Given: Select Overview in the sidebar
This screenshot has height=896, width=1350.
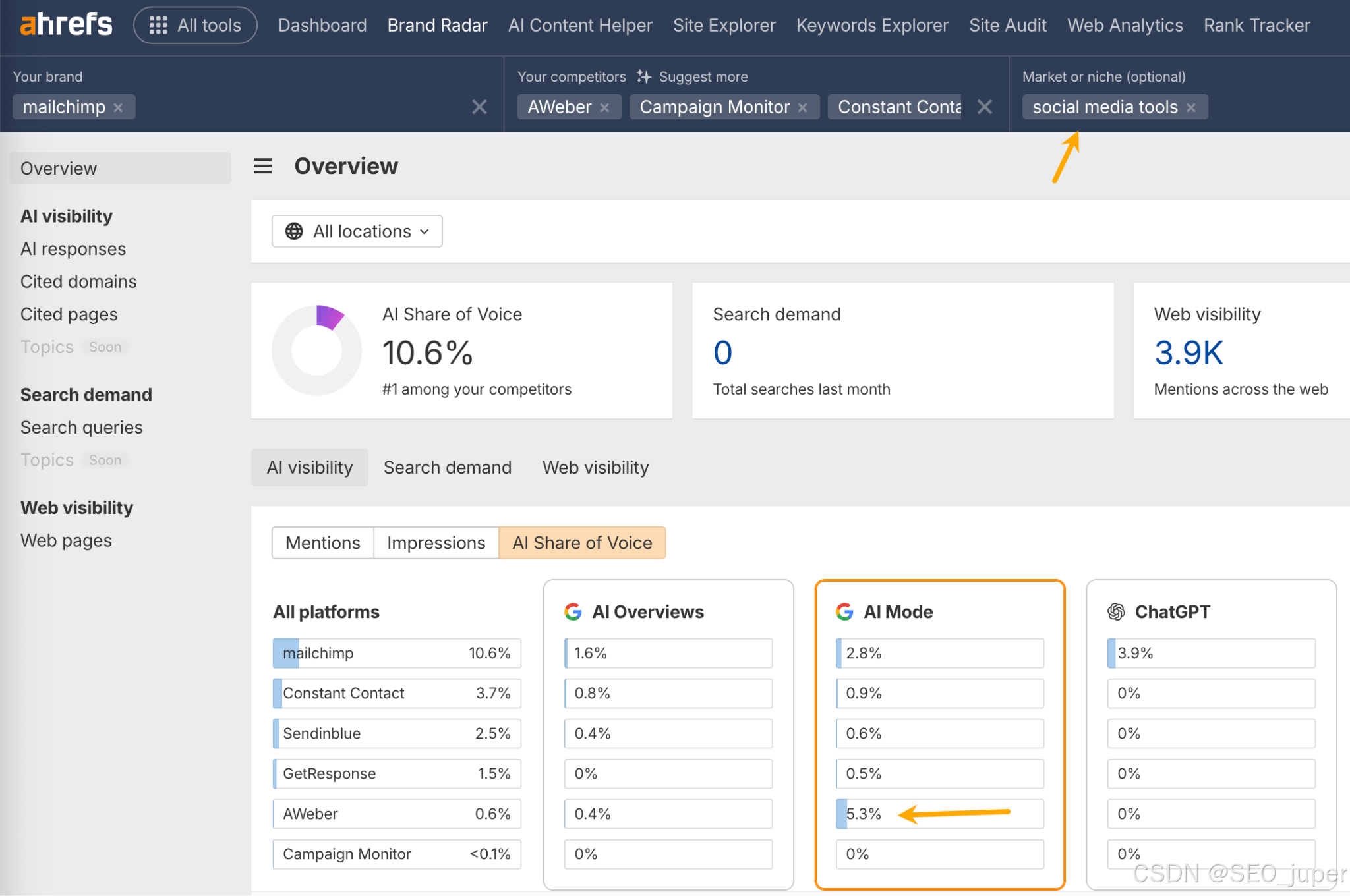Looking at the screenshot, I should 121,169.
